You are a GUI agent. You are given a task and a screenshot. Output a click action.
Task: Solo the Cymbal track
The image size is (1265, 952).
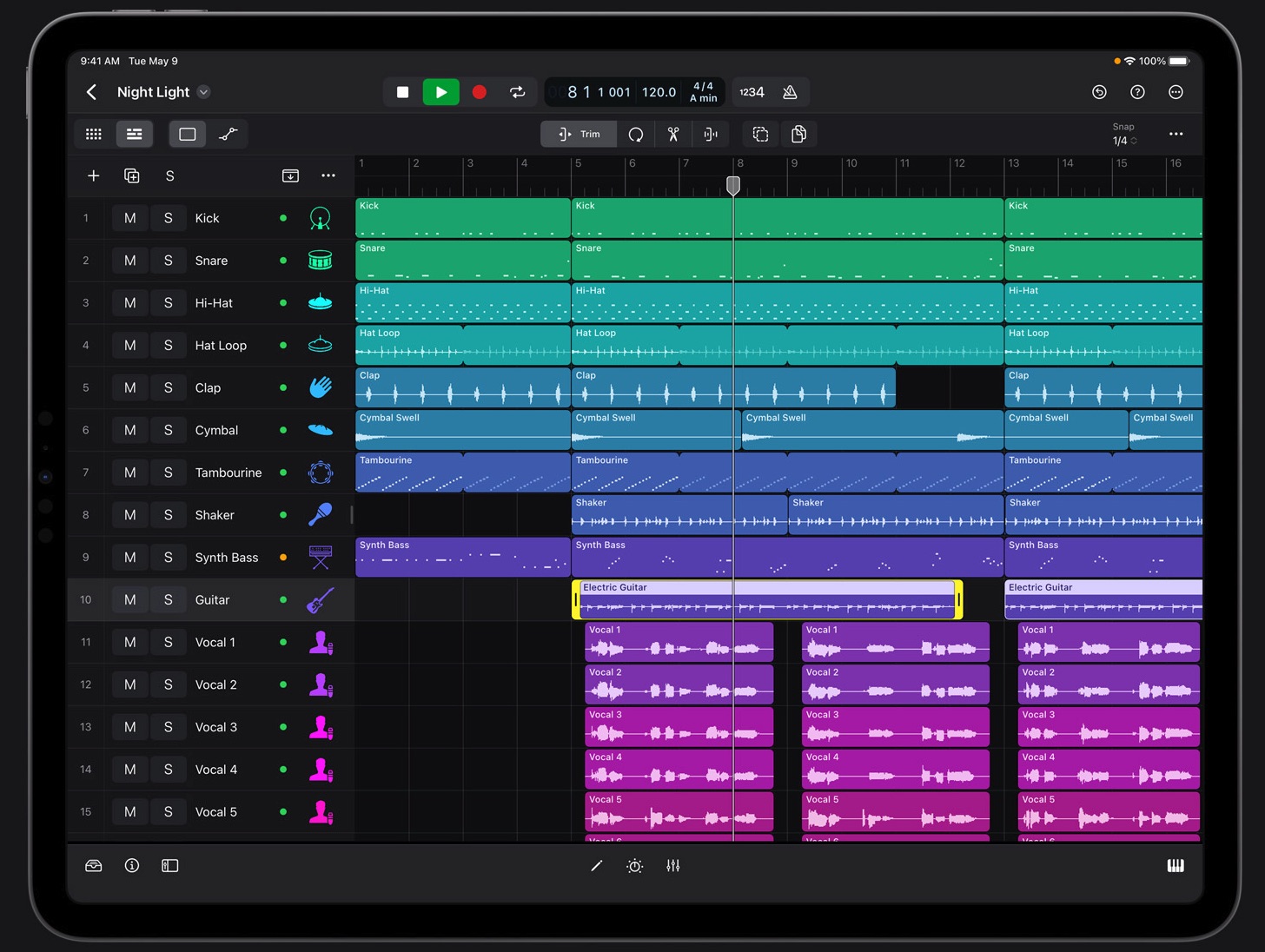(x=169, y=430)
